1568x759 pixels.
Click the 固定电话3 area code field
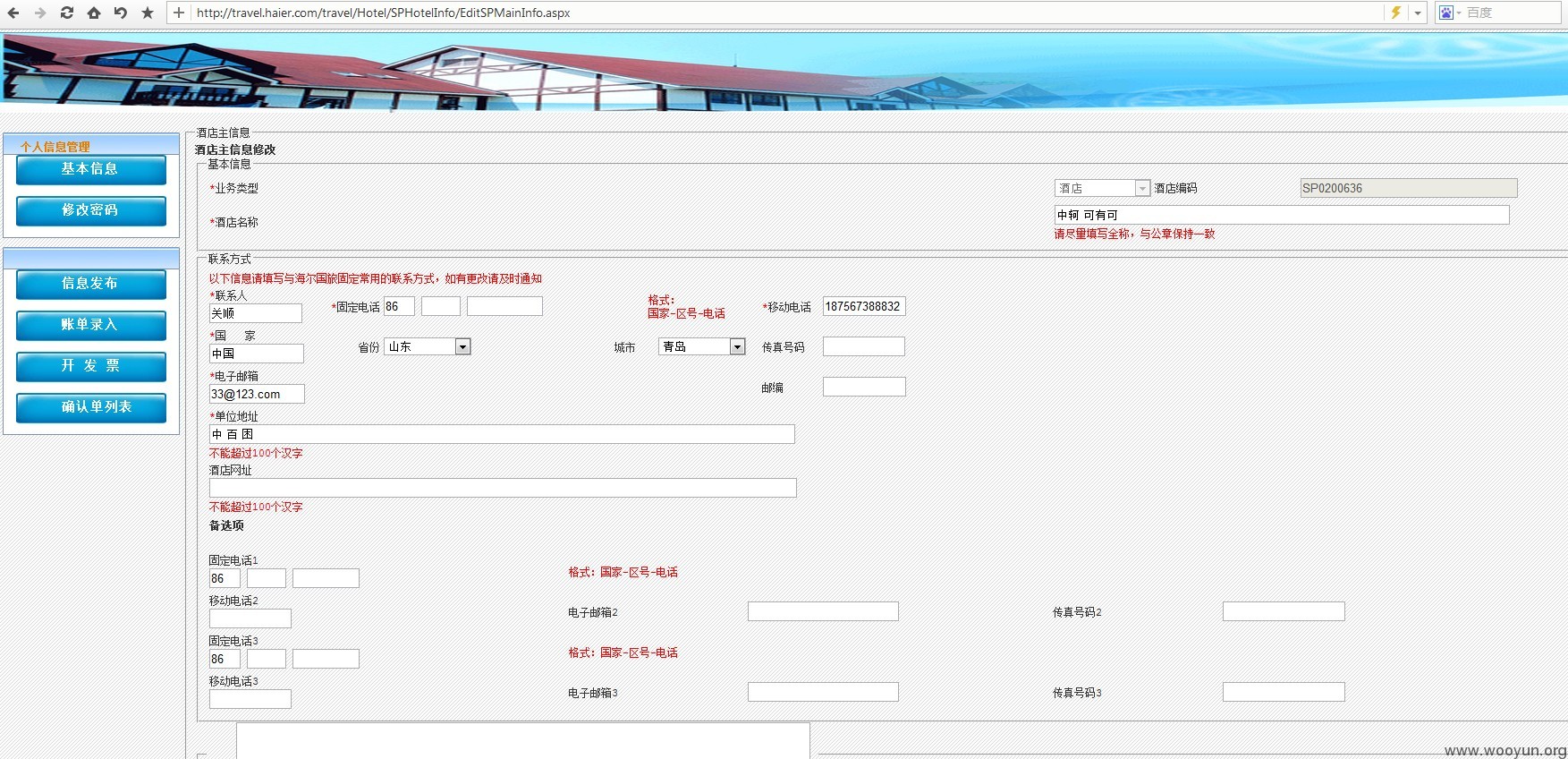(266, 659)
